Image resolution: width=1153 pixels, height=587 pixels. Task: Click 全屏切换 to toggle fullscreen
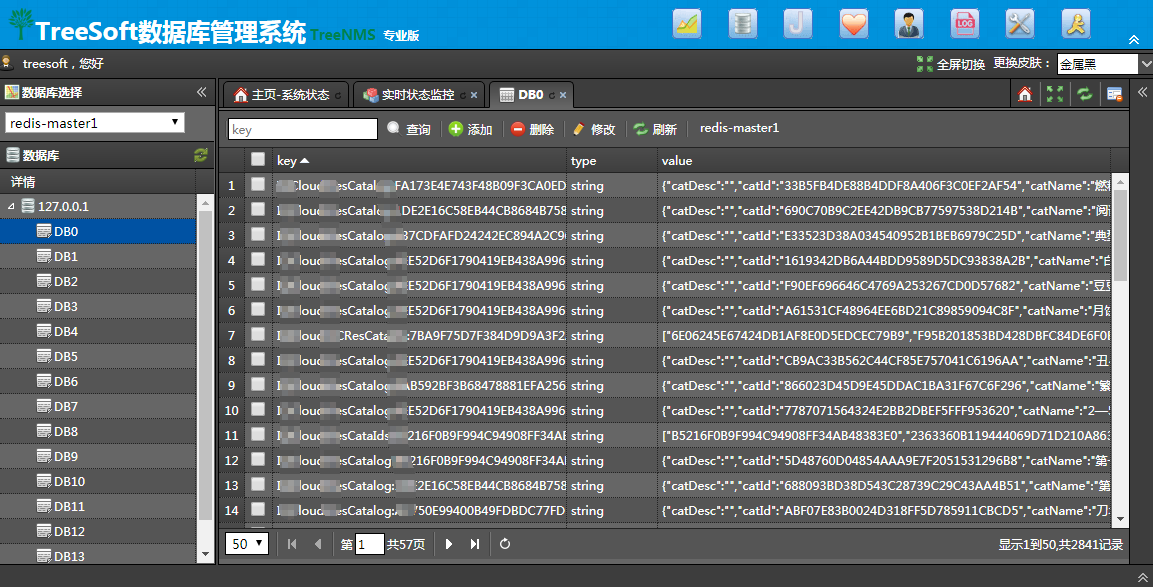click(951, 64)
